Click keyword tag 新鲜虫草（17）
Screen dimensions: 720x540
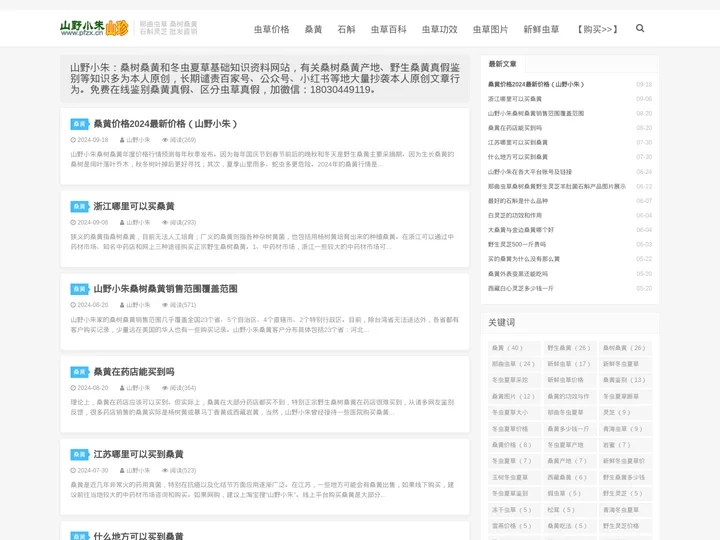(x=568, y=364)
